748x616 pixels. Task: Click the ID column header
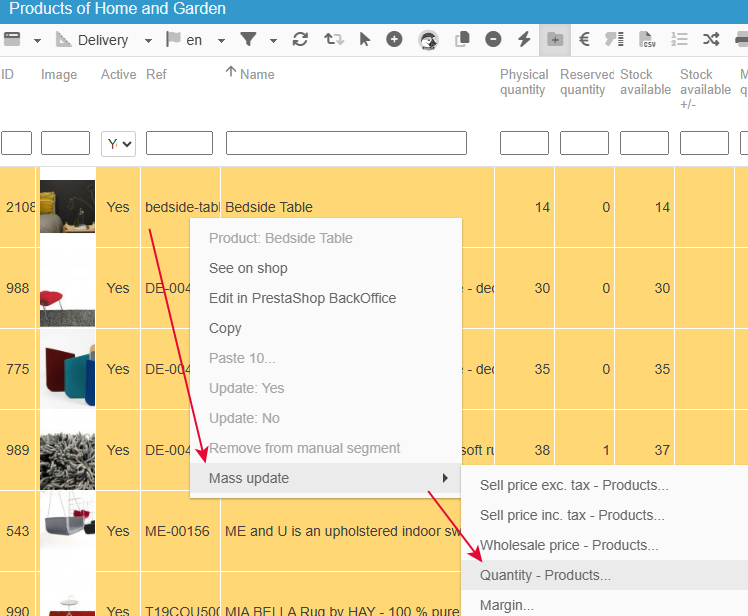(x=7, y=74)
